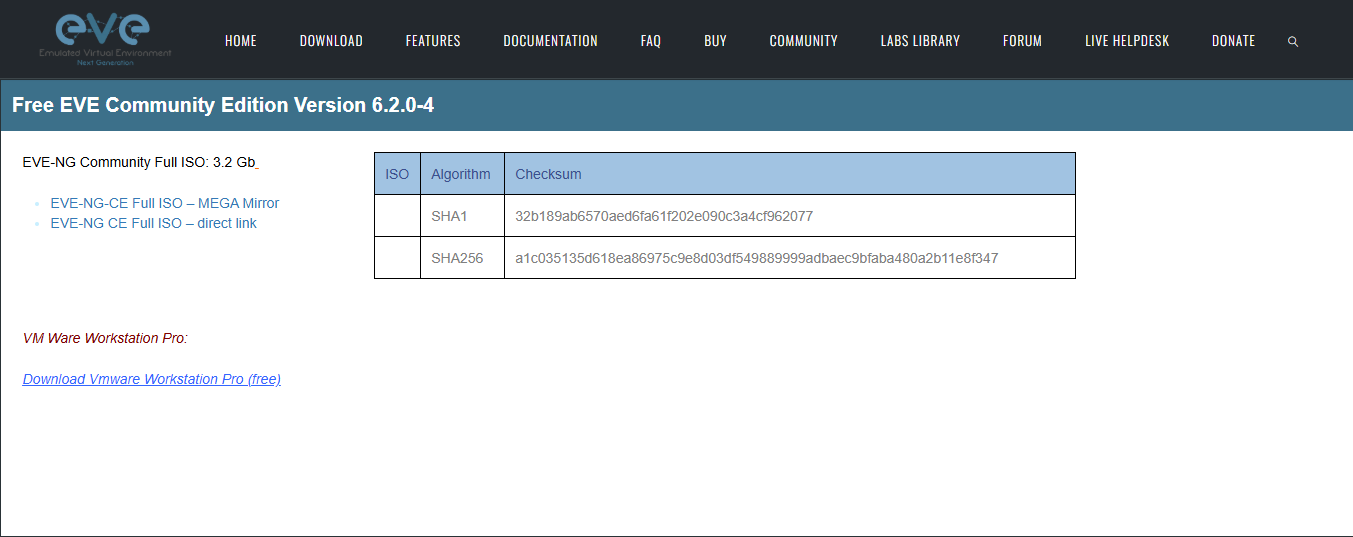Go to the FORUM menu item

1022,41
